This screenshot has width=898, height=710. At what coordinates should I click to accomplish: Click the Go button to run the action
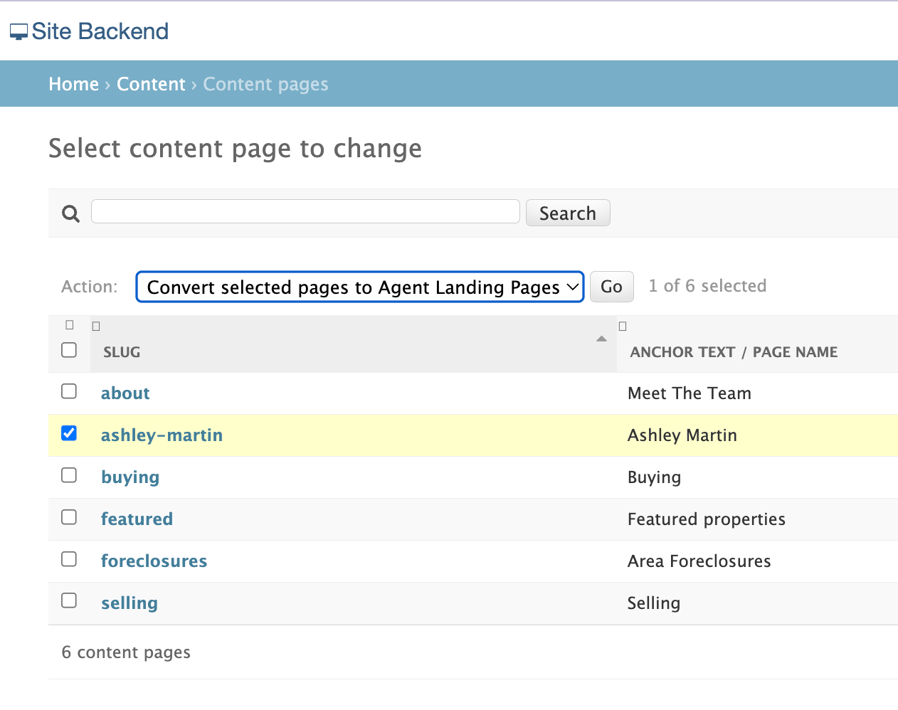(x=611, y=287)
